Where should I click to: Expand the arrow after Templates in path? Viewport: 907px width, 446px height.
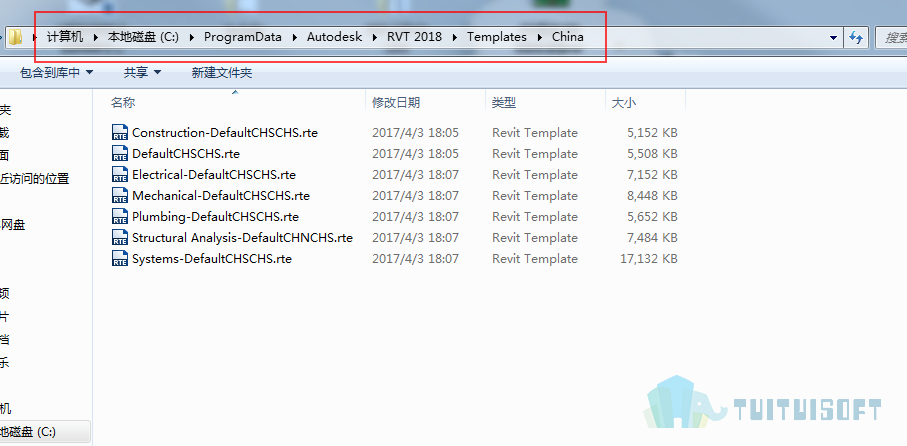pyautogui.click(x=539, y=37)
